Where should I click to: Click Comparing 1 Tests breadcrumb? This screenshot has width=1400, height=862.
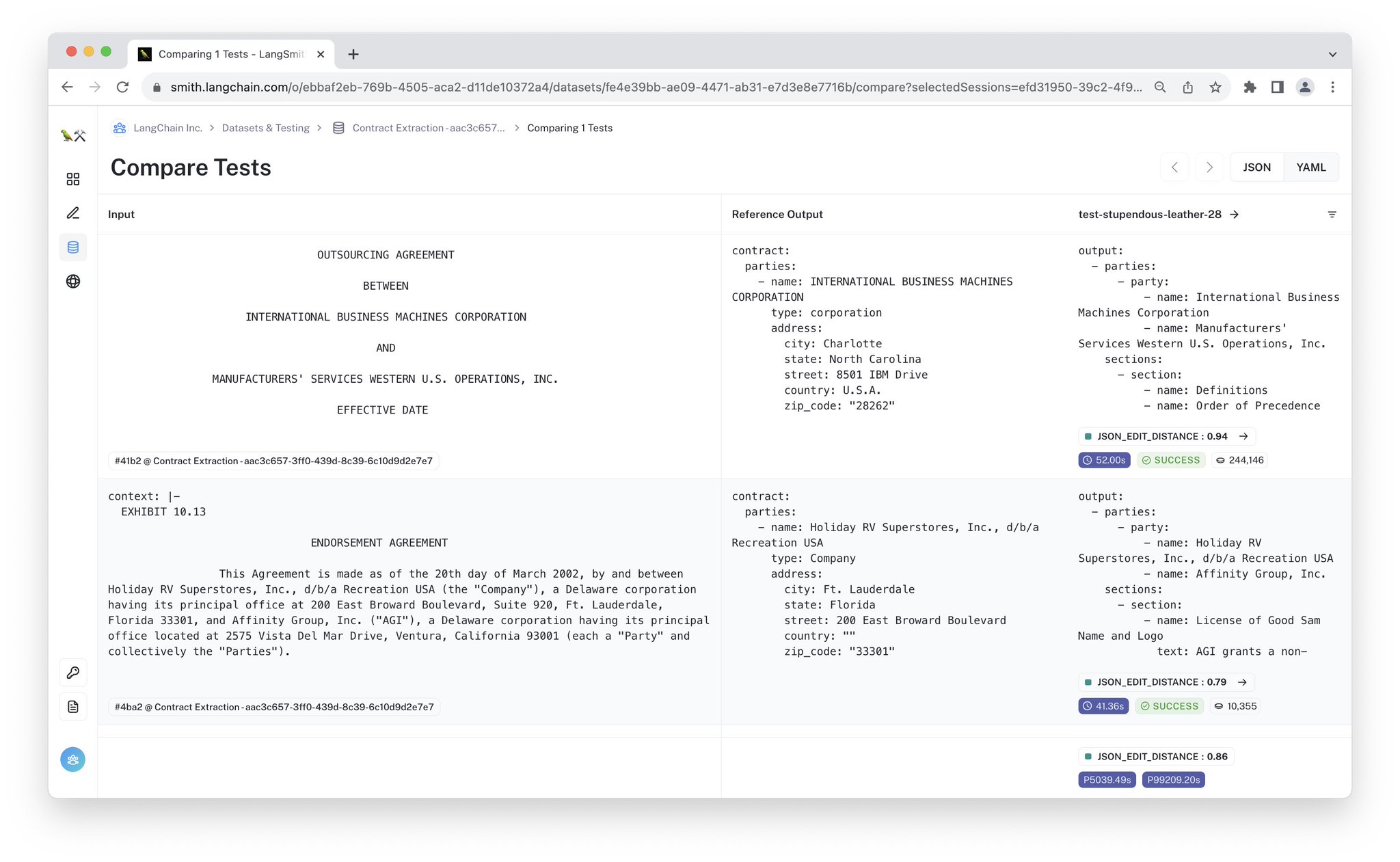(x=569, y=128)
